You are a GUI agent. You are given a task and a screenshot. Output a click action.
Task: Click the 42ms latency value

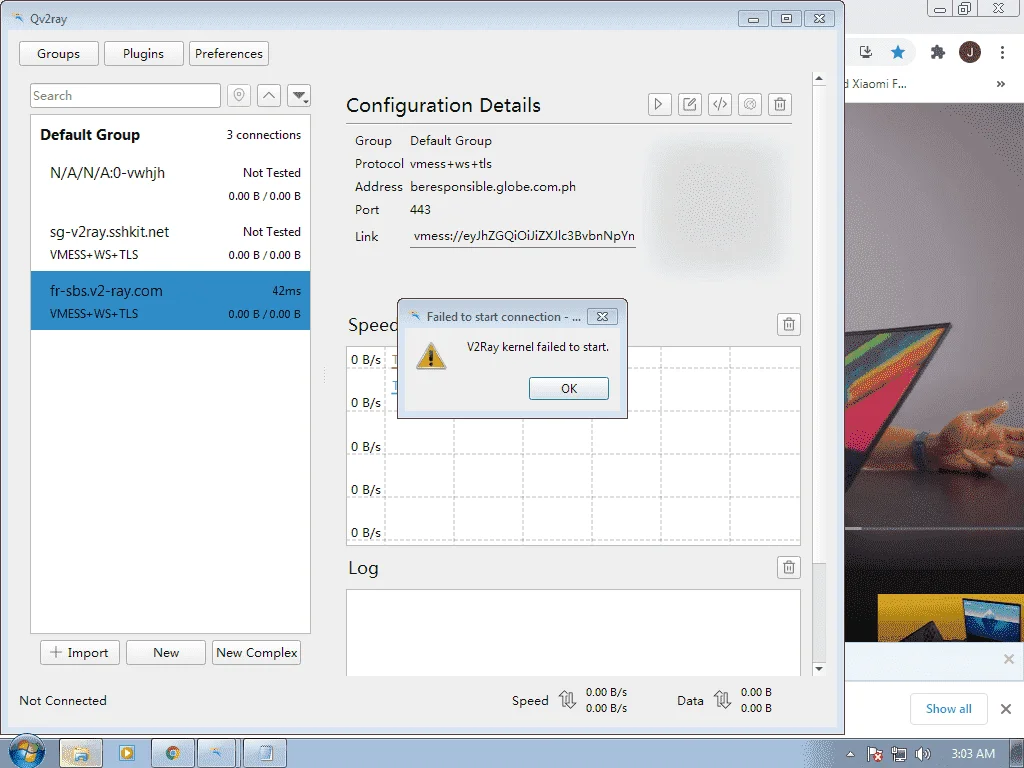pos(287,291)
